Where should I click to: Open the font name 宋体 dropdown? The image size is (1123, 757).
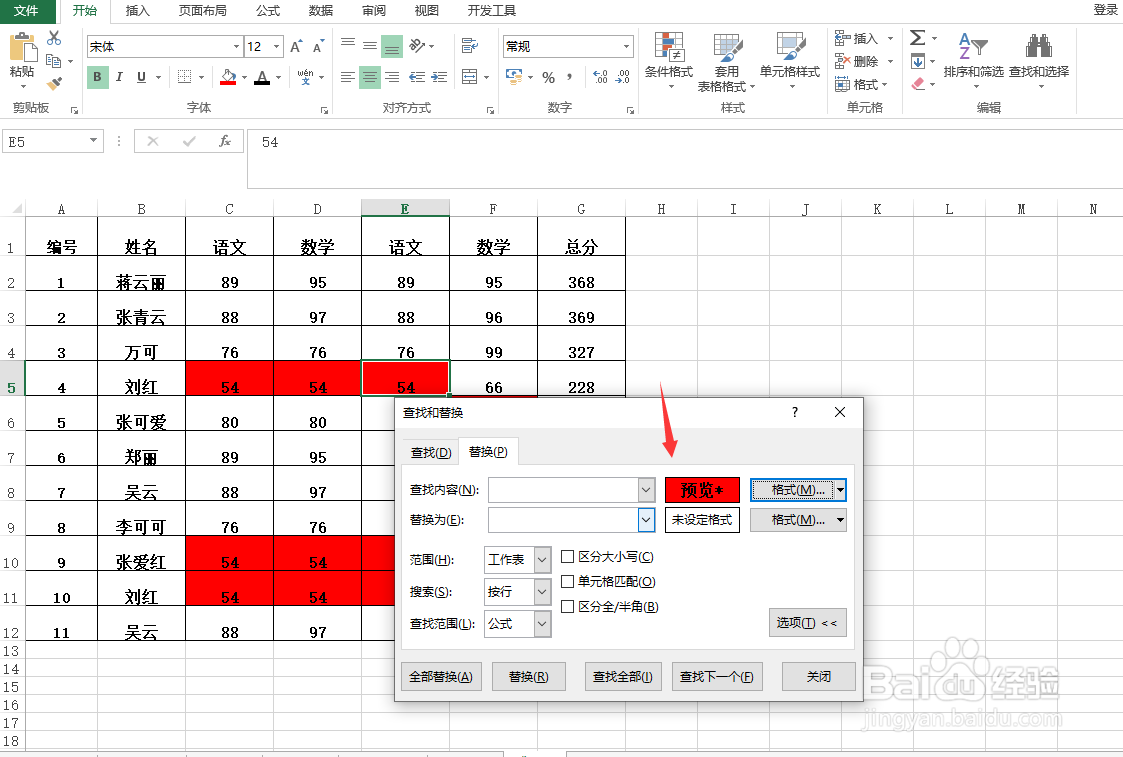click(x=236, y=47)
